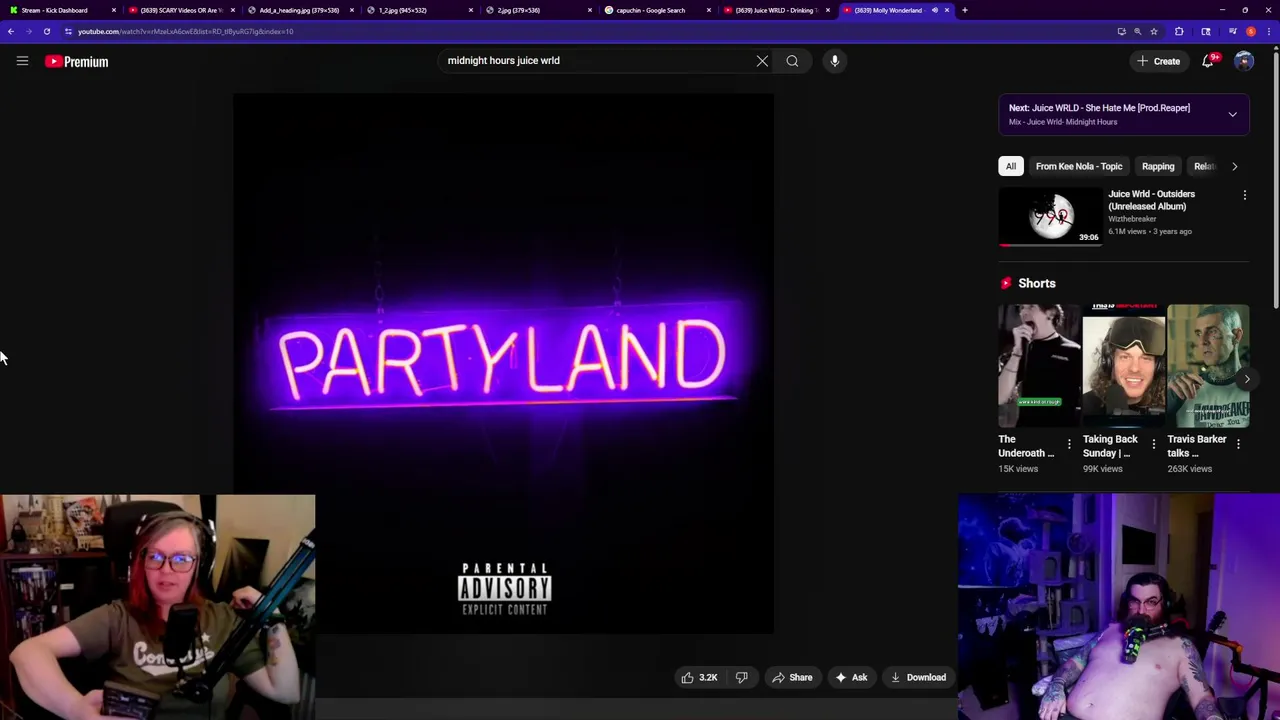Select the Rapping filter chip
Screen dimensions: 1280x720
pos(1158,166)
